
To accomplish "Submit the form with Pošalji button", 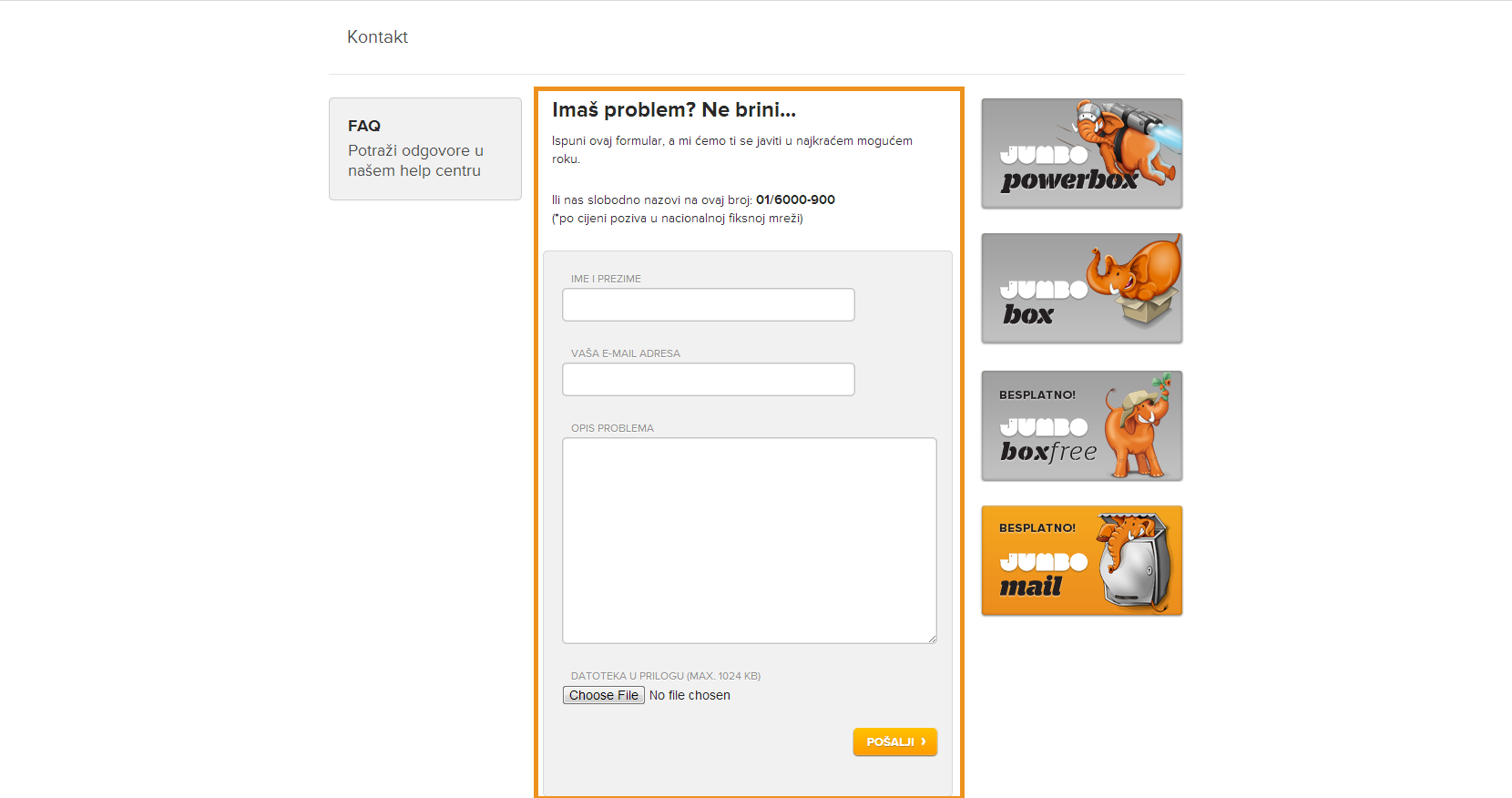I will 895,742.
